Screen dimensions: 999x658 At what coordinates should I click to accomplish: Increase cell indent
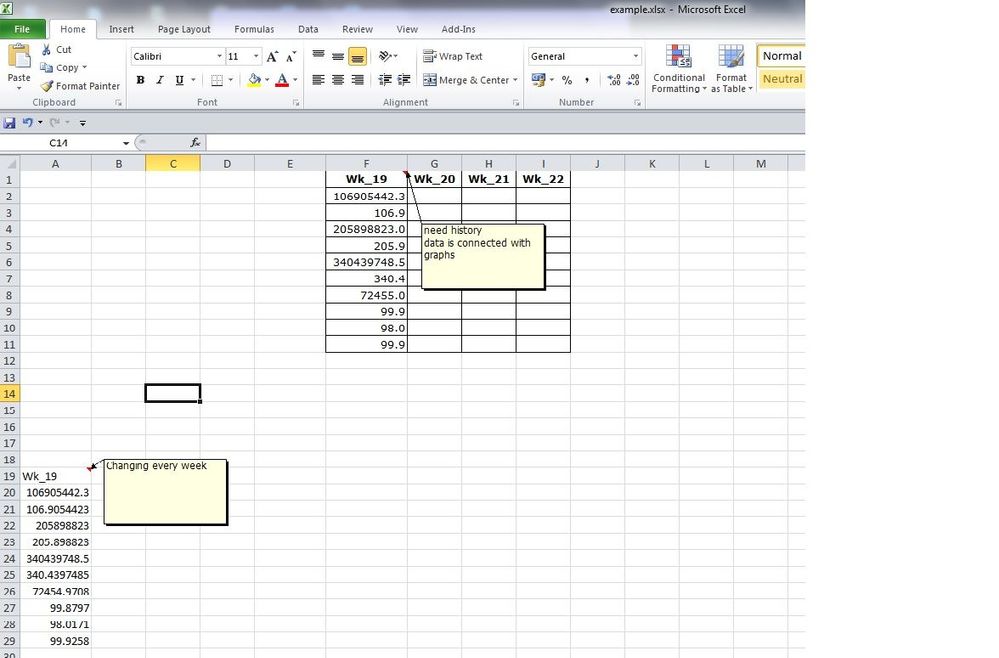pyautogui.click(x=404, y=80)
